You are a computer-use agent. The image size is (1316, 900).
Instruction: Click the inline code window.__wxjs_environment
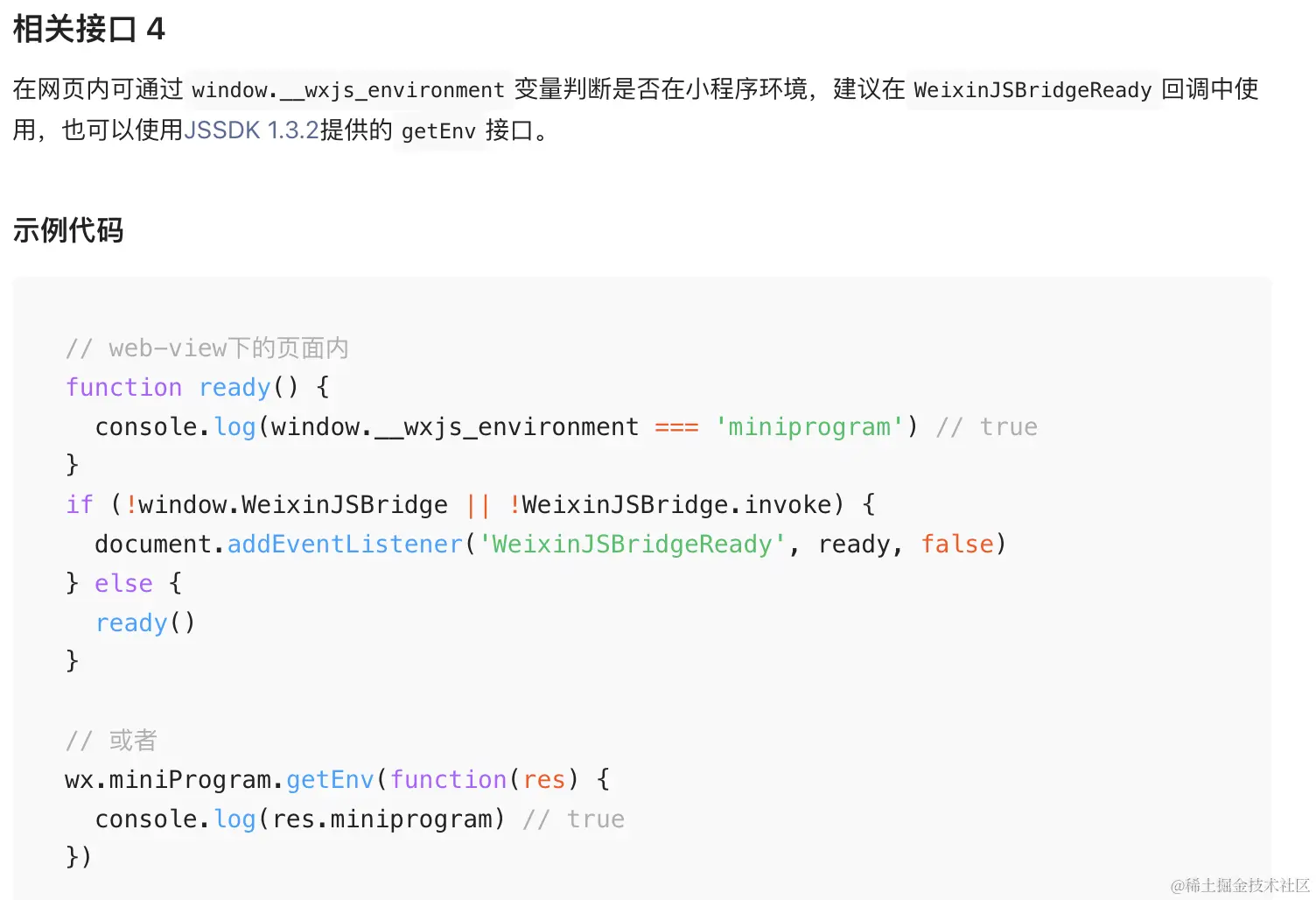tap(348, 89)
